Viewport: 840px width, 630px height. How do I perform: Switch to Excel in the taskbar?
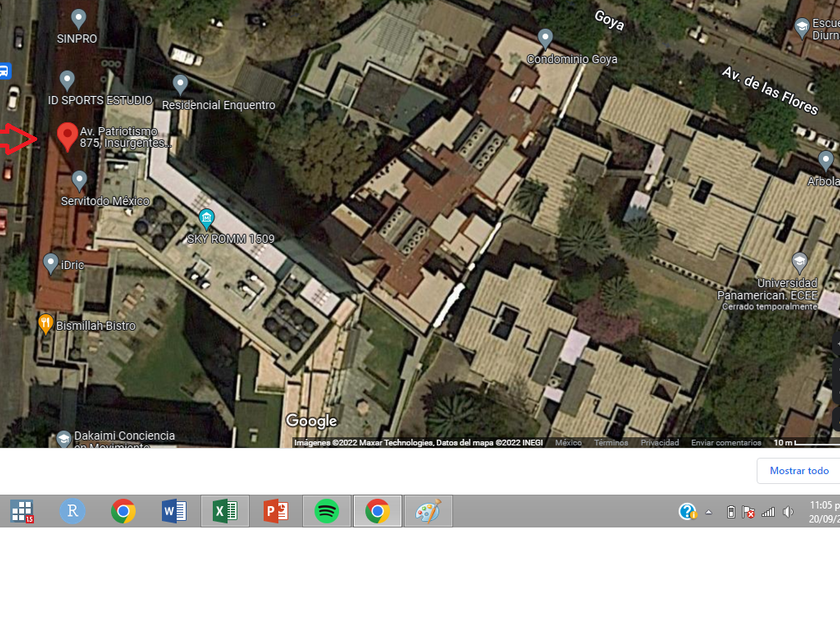point(224,512)
